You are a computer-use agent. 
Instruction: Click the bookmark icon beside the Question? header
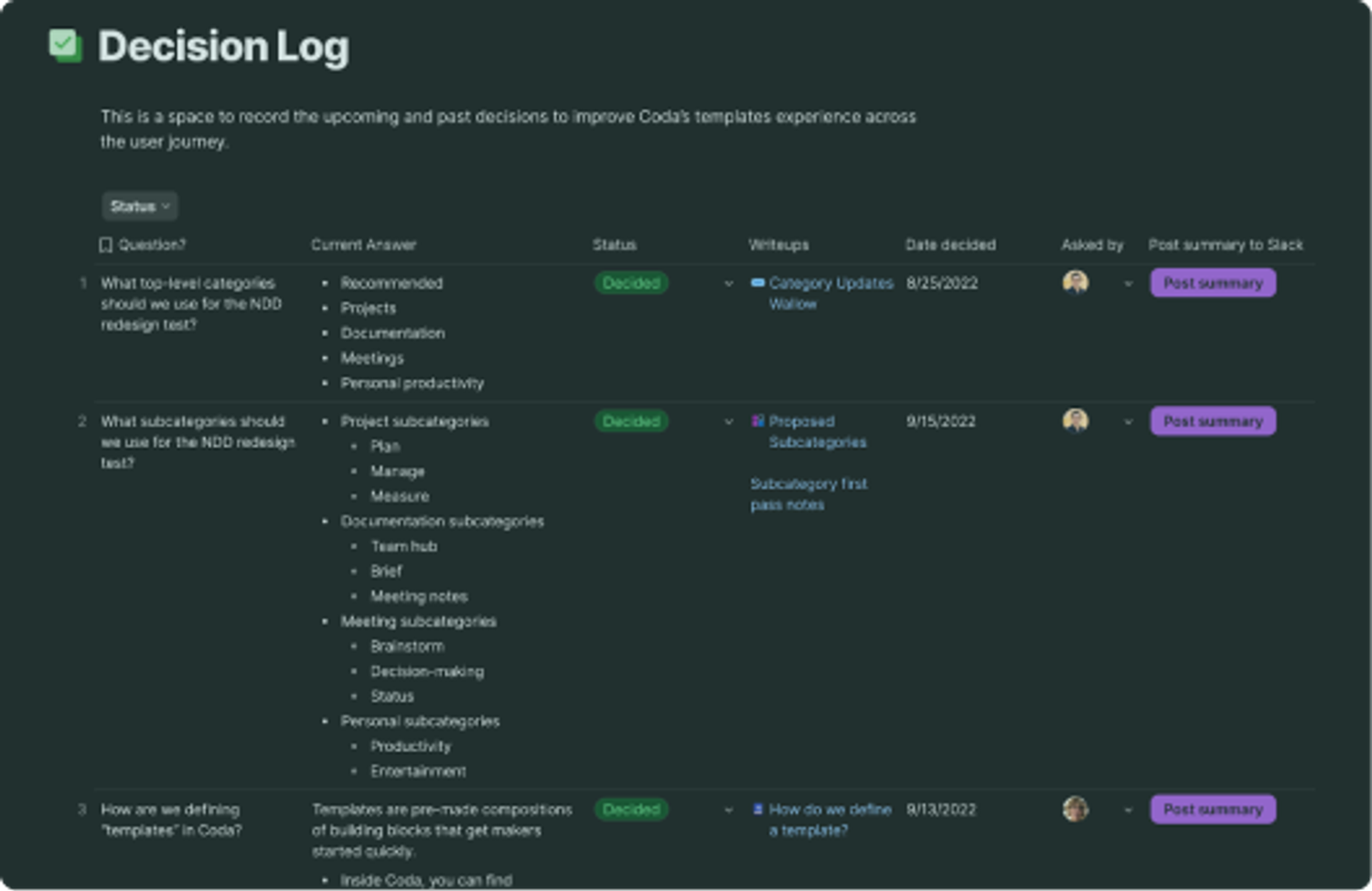[x=105, y=244]
